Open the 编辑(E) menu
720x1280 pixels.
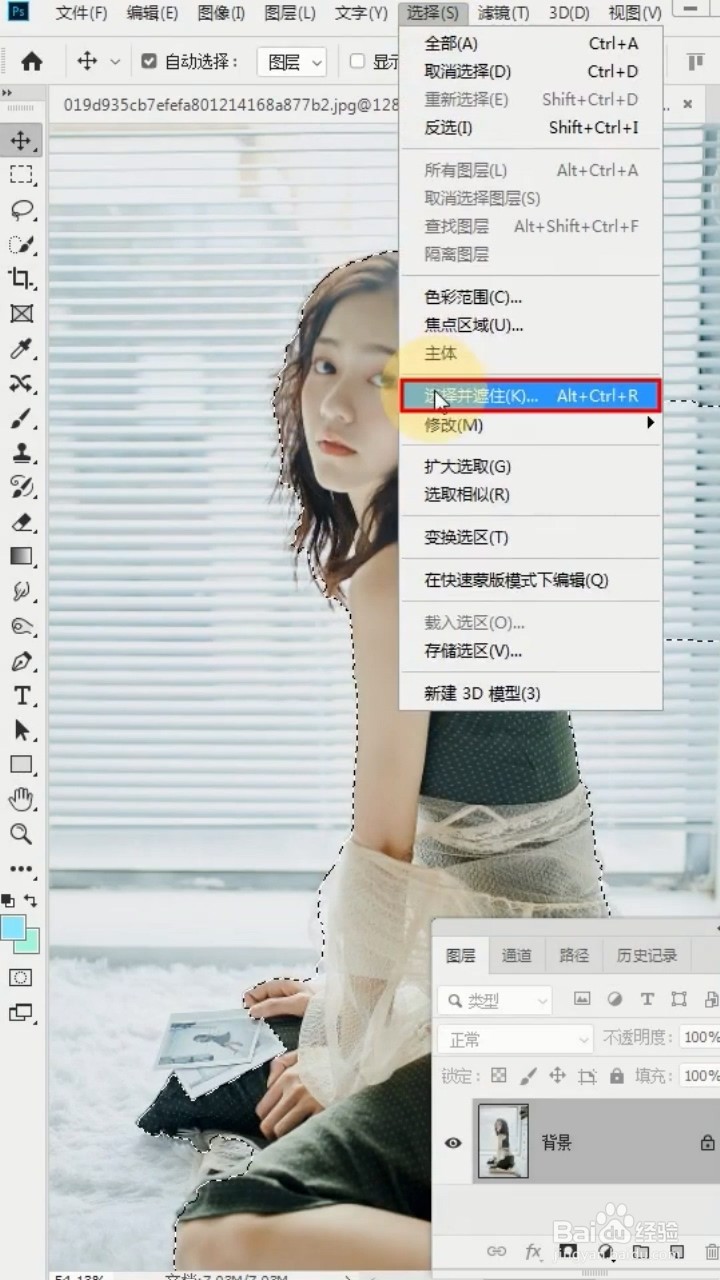[x=152, y=13]
